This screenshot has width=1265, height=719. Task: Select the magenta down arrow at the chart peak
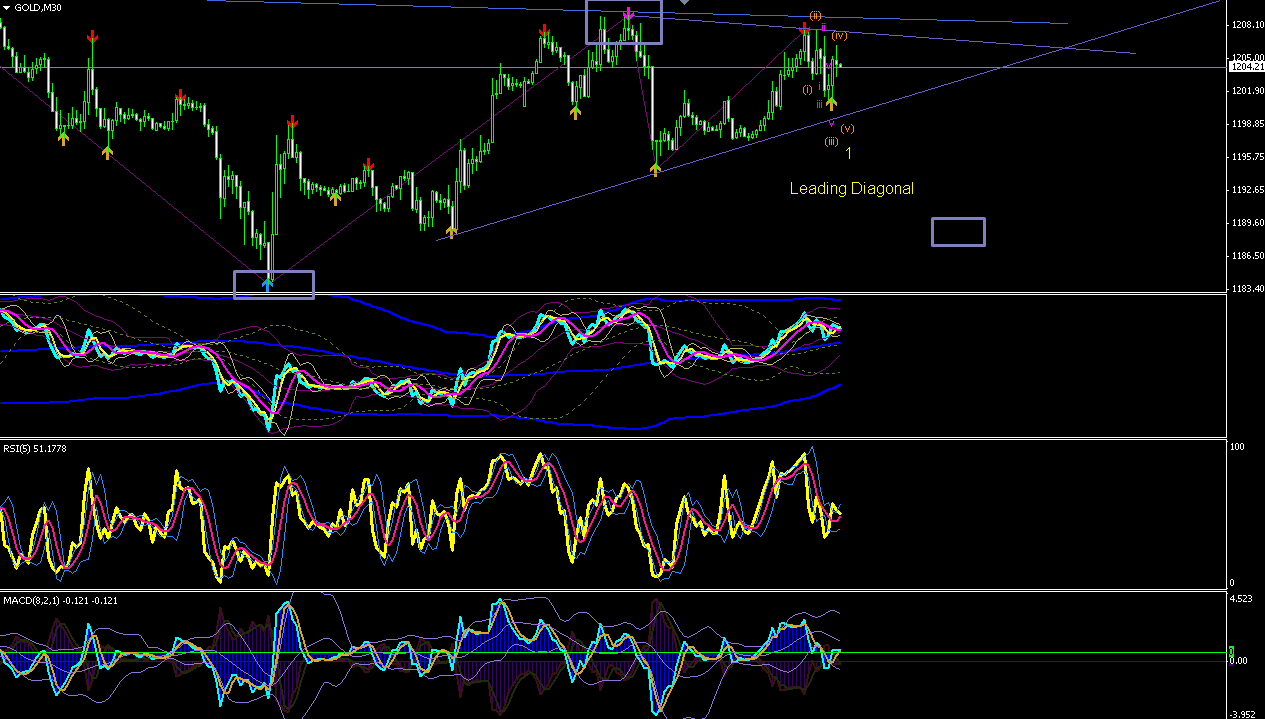pos(628,14)
